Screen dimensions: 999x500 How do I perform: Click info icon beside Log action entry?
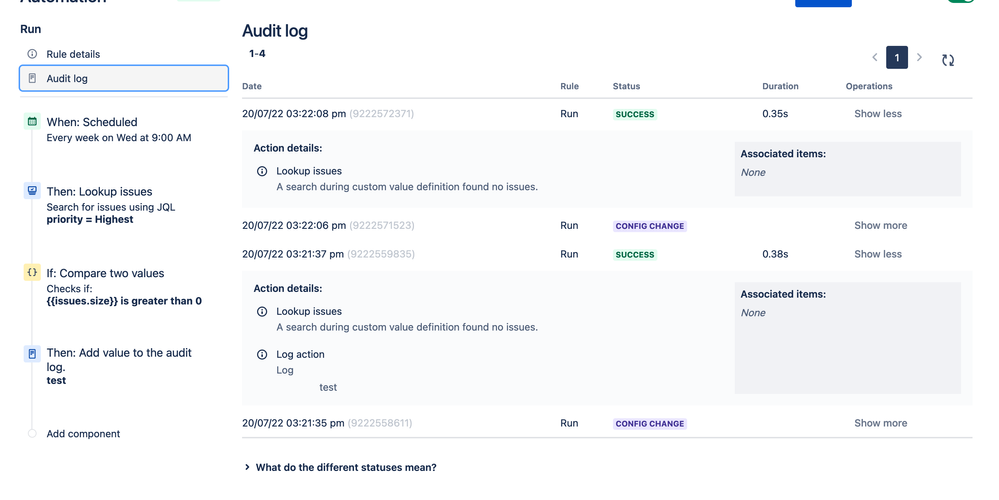pyautogui.click(x=262, y=355)
